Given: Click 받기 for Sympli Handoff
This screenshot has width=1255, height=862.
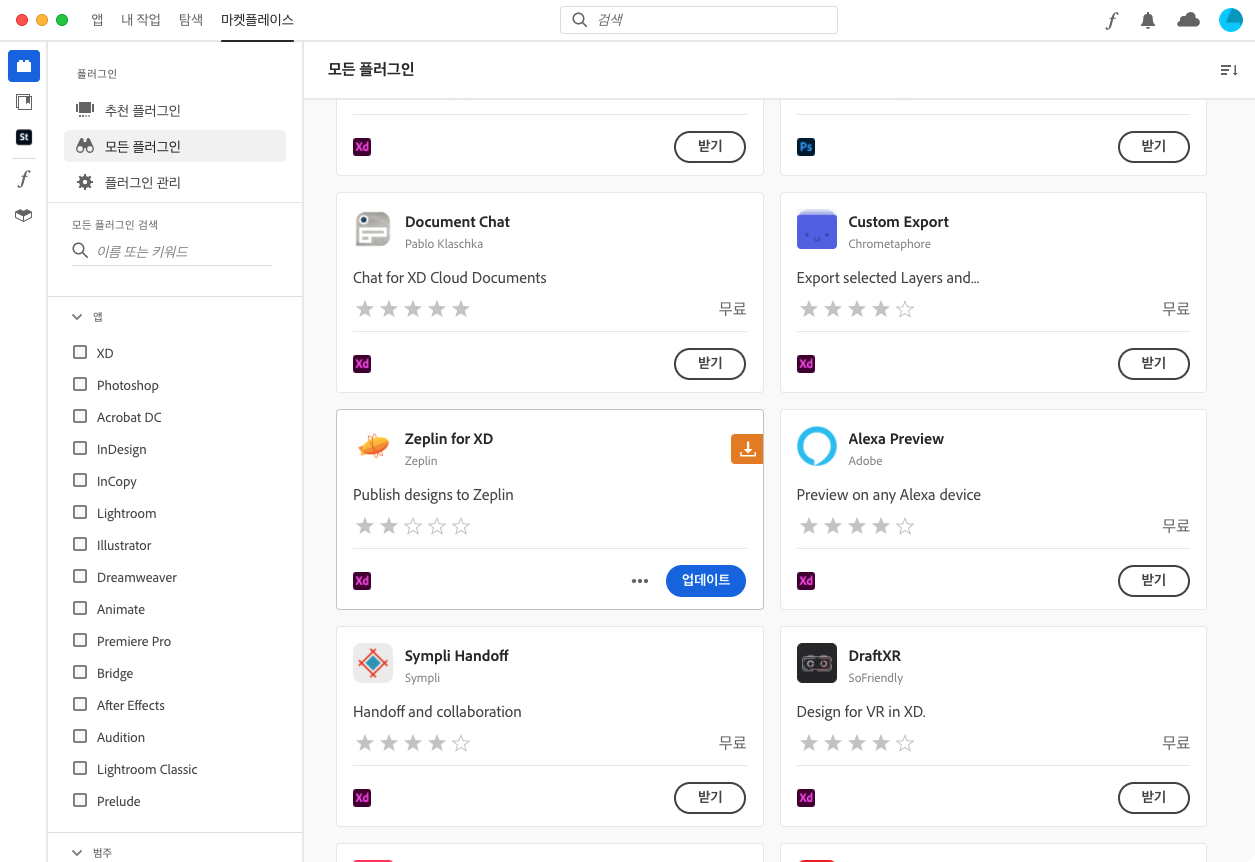Looking at the screenshot, I should (710, 797).
